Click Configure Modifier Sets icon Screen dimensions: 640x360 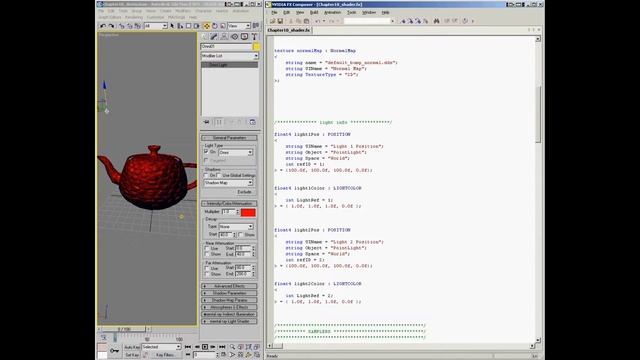[x=253, y=122]
